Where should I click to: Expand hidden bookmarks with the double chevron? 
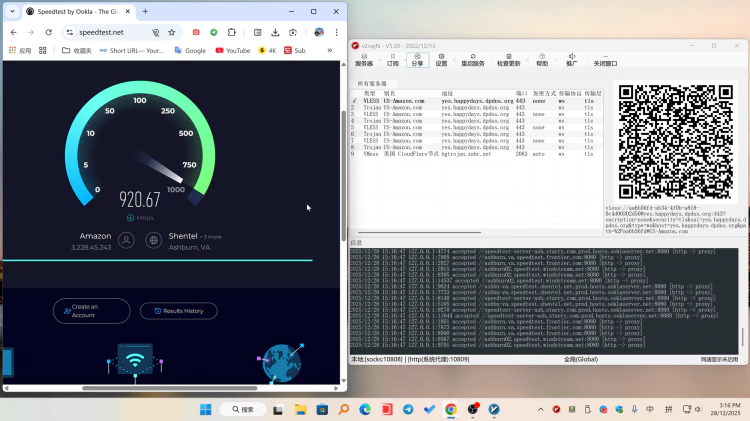point(330,50)
